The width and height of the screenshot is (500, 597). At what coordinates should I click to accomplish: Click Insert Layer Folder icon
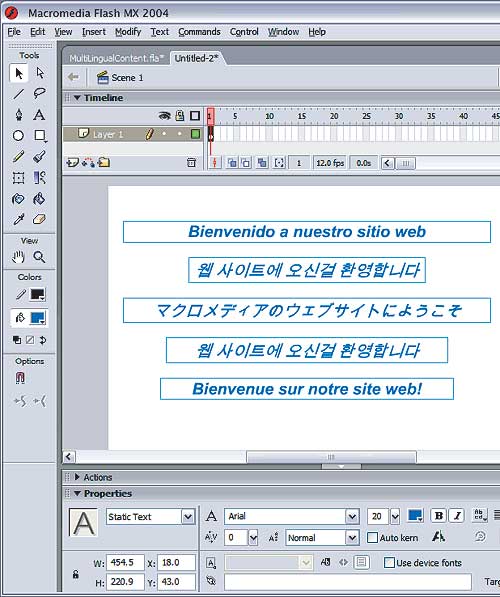click(104, 163)
